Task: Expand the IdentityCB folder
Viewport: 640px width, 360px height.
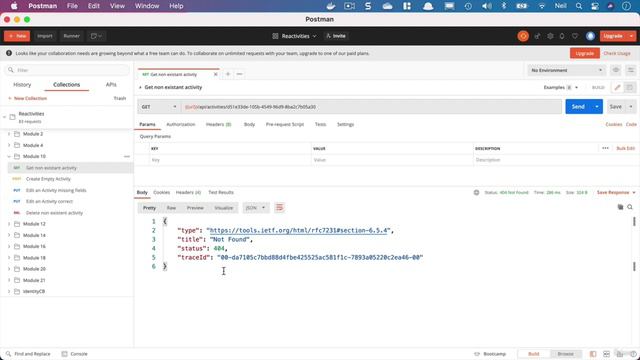Action: click(x=9, y=291)
